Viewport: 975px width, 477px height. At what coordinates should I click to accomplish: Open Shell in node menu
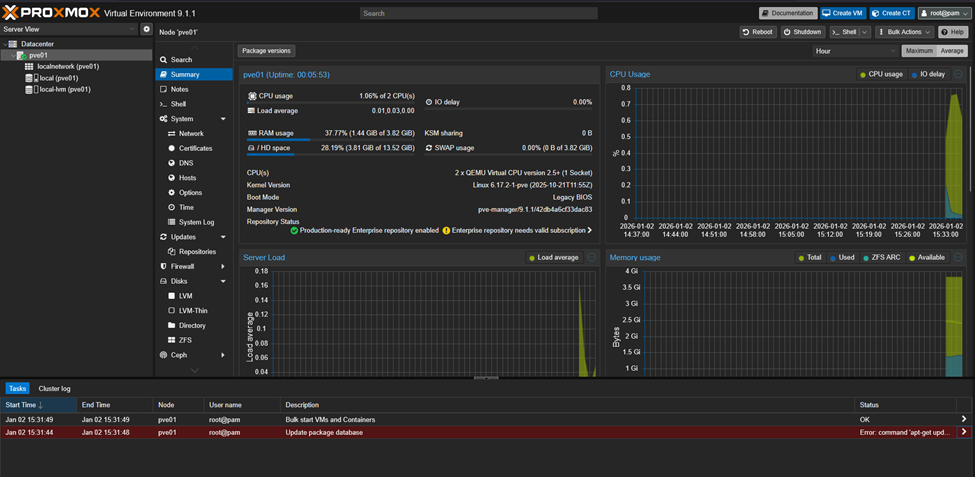[x=194, y=104]
